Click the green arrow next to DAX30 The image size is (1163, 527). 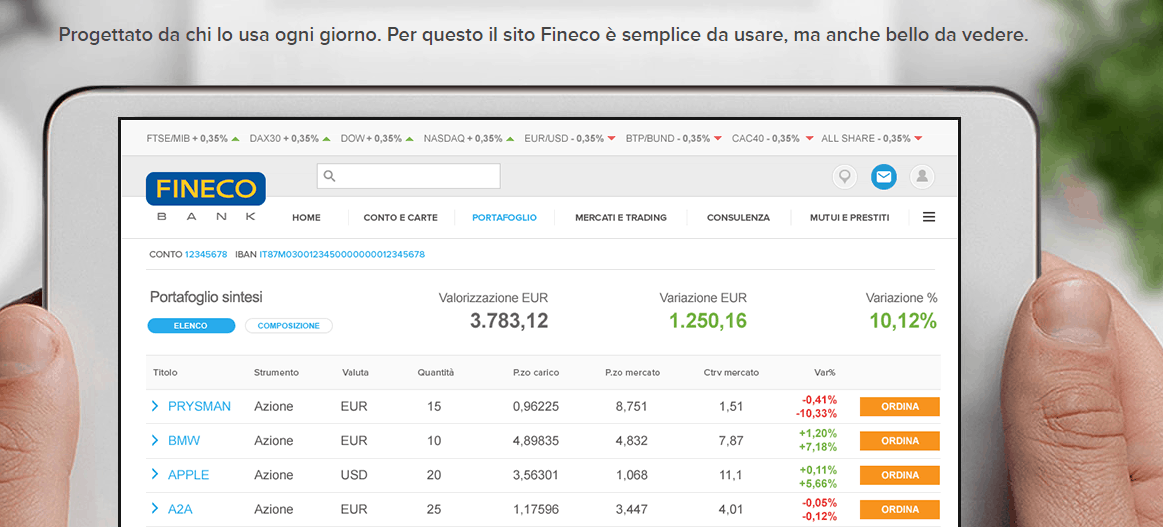(326, 139)
